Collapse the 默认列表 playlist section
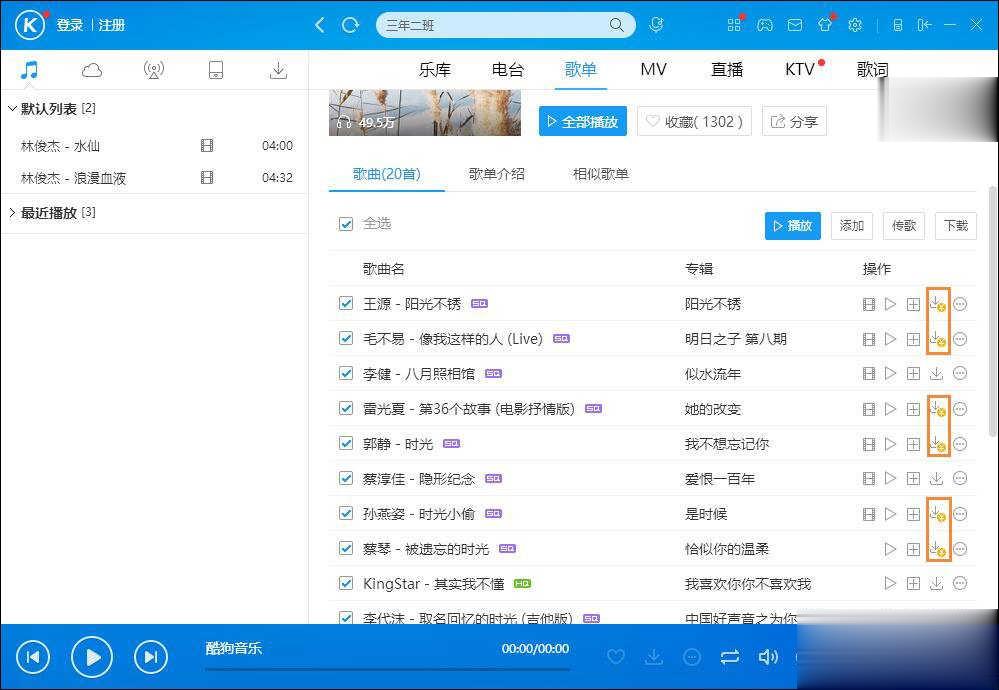Image resolution: width=999 pixels, height=690 pixels. click(12, 109)
